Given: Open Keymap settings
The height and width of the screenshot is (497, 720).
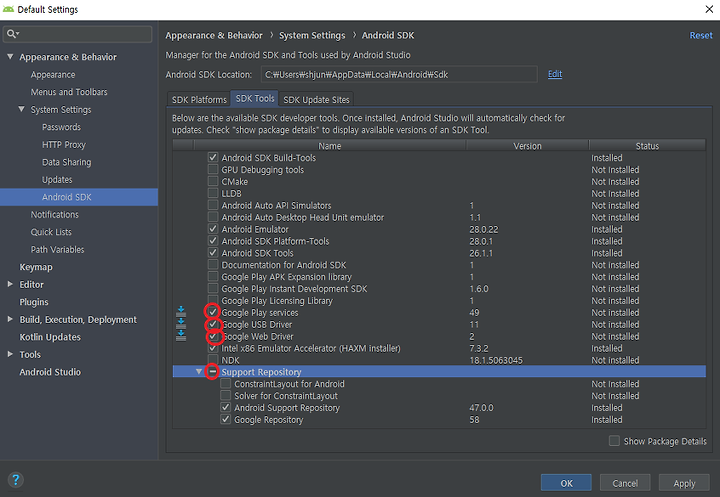Looking at the screenshot, I should click(36, 267).
